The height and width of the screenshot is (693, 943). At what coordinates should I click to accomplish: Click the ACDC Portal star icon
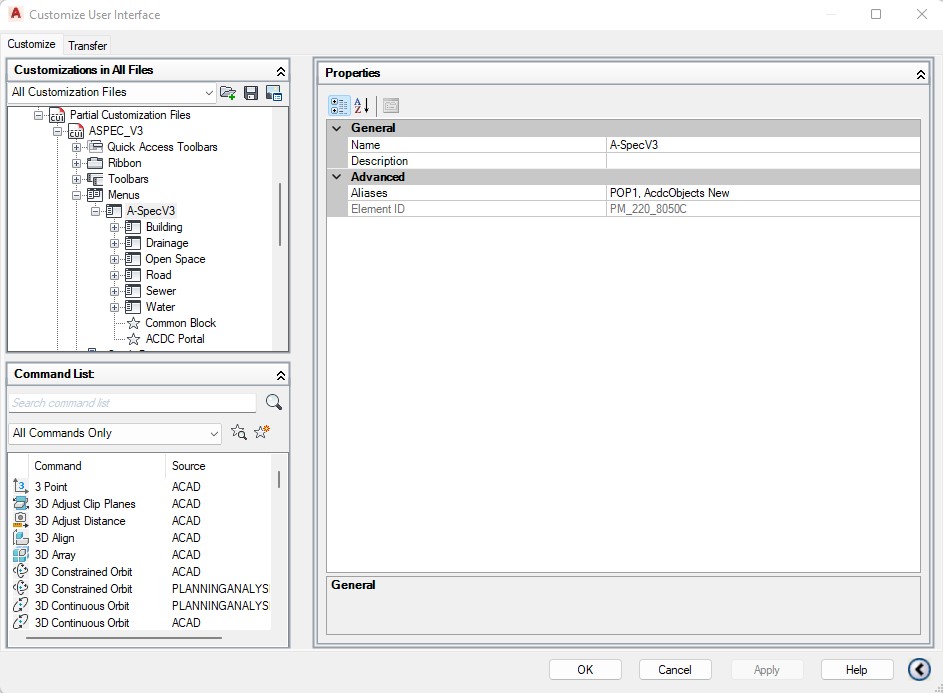pos(134,339)
